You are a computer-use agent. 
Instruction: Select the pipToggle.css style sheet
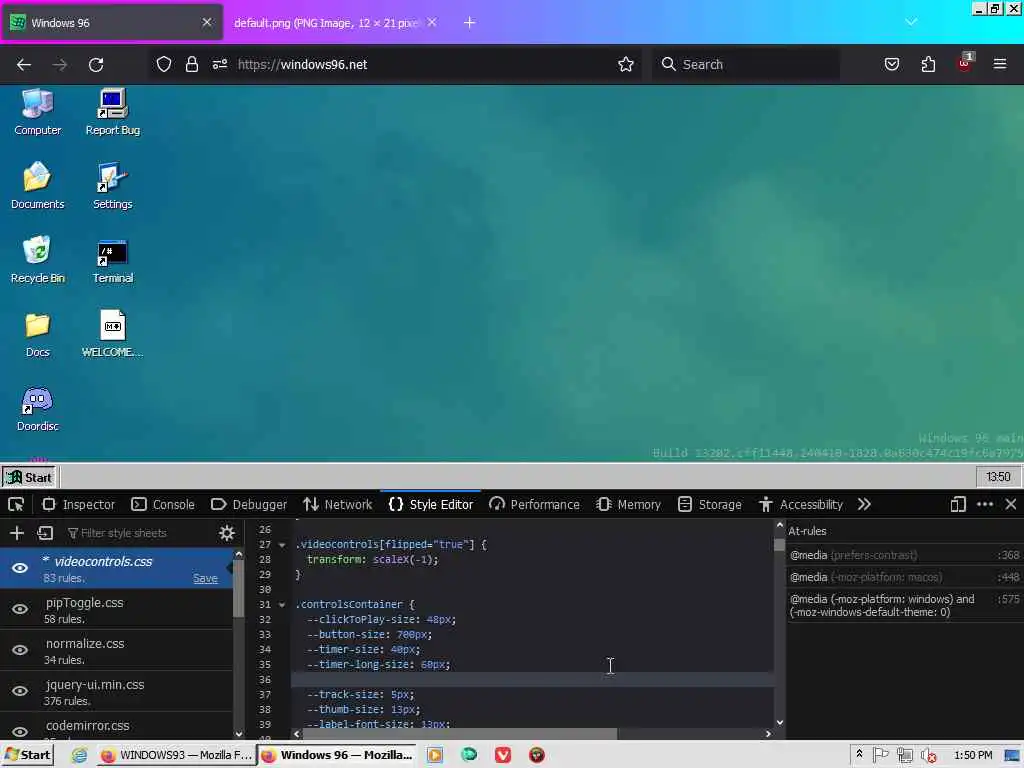point(116,609)
